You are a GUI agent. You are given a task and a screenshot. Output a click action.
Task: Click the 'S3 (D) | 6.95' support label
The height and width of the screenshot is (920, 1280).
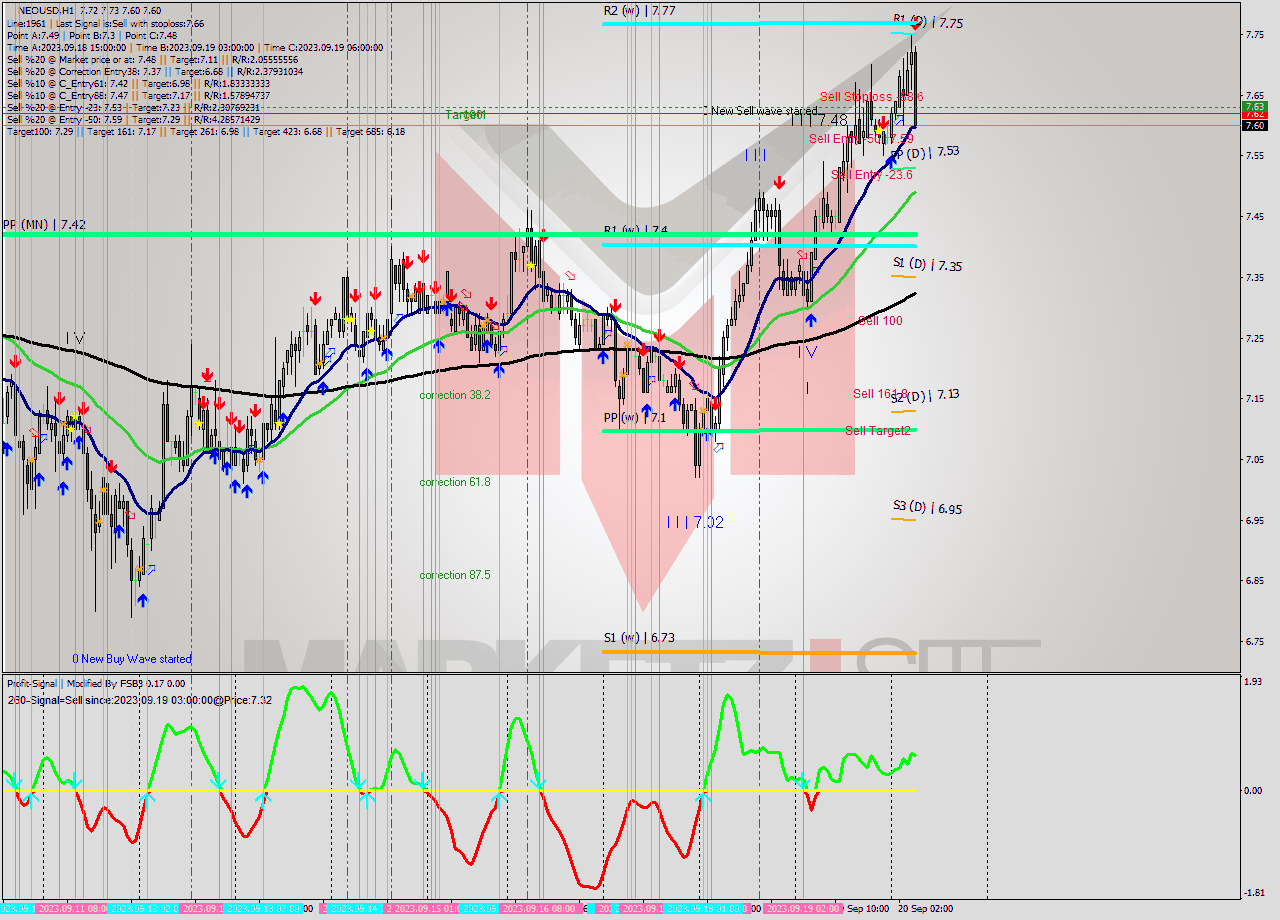click(x=928, y=508)
